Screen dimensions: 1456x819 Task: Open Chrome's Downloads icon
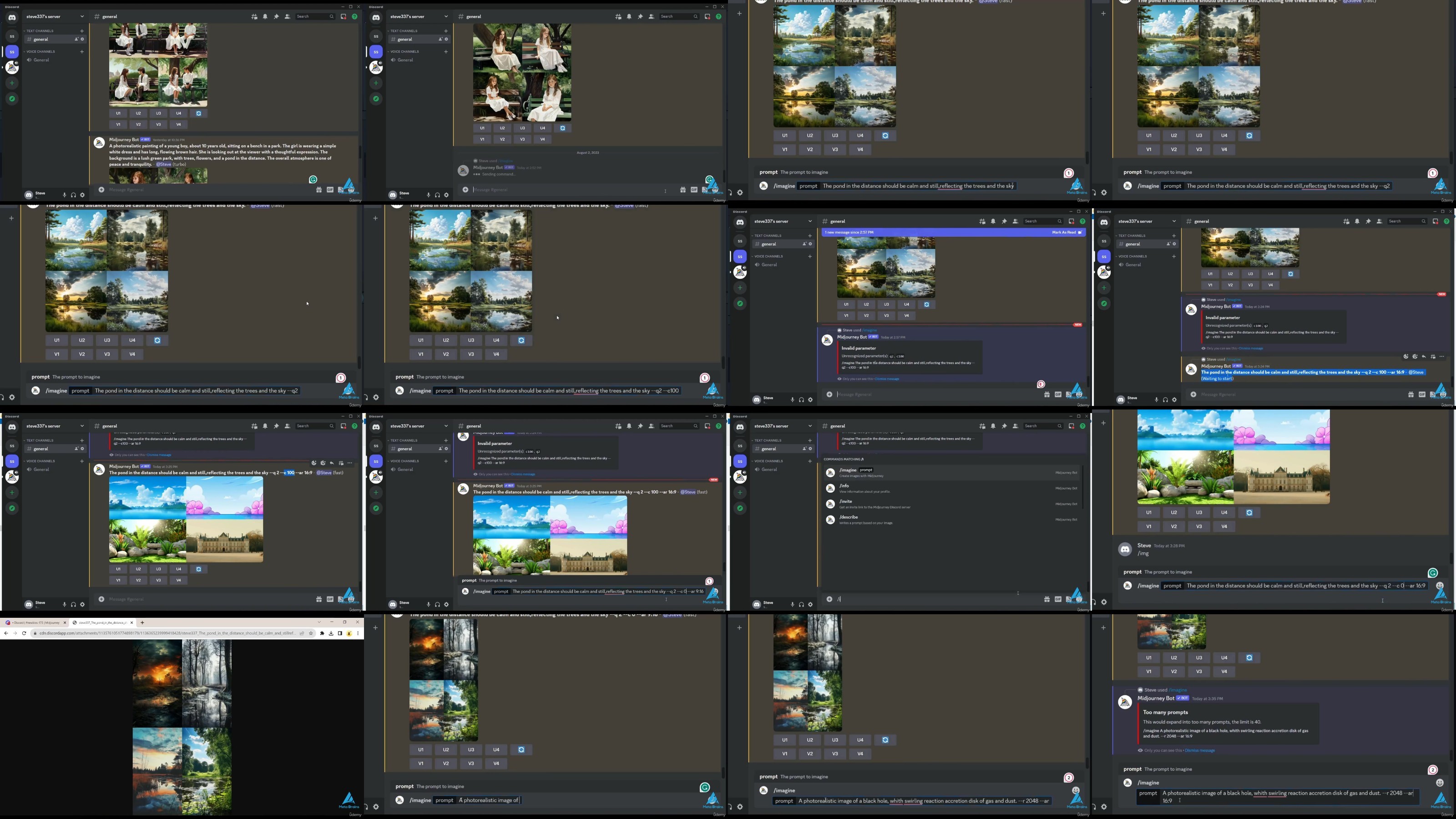coord(331,633)
